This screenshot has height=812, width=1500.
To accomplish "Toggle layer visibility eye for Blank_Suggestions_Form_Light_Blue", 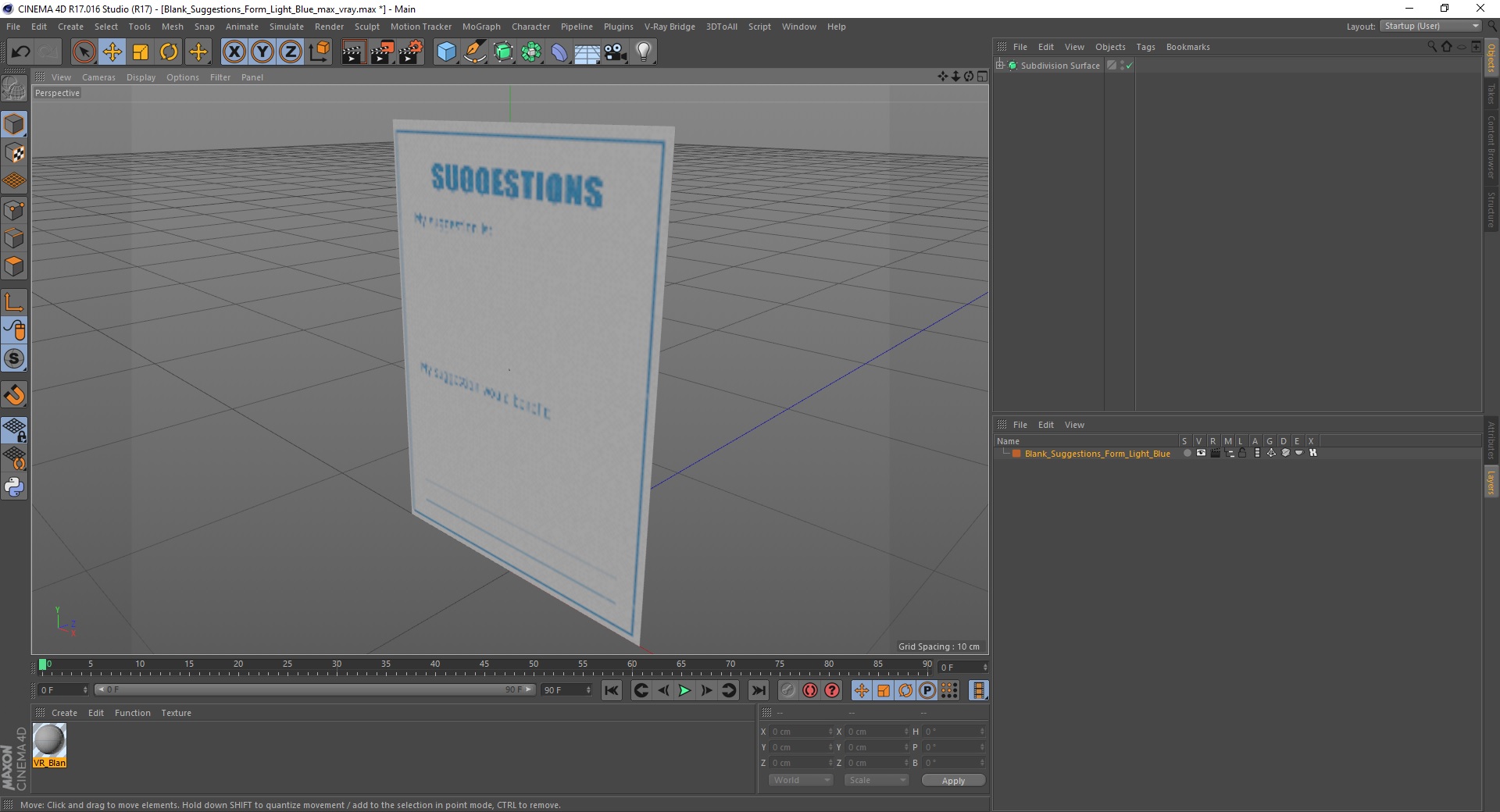I will point(1201,453).
